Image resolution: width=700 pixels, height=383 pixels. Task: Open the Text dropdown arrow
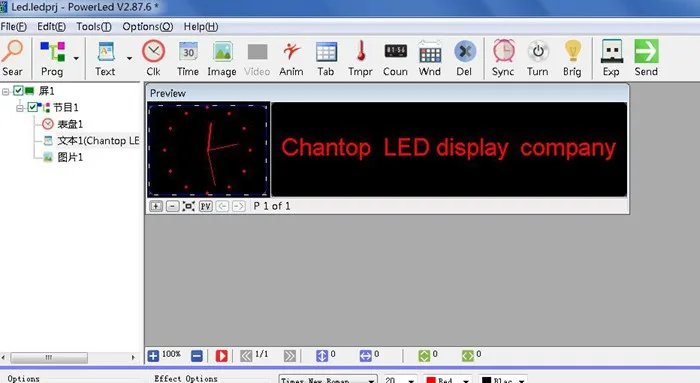pos(129,58)
